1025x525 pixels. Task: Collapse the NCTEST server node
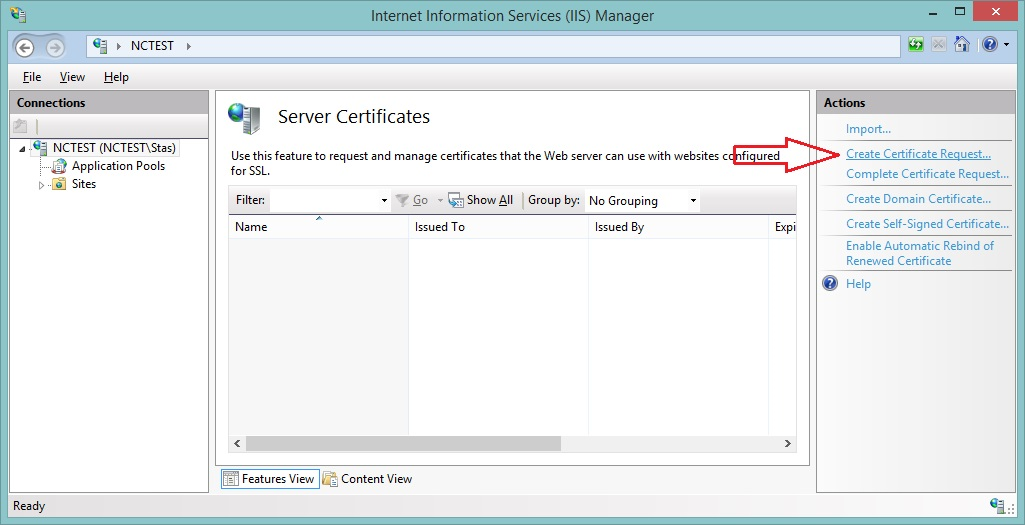[23, 149]
